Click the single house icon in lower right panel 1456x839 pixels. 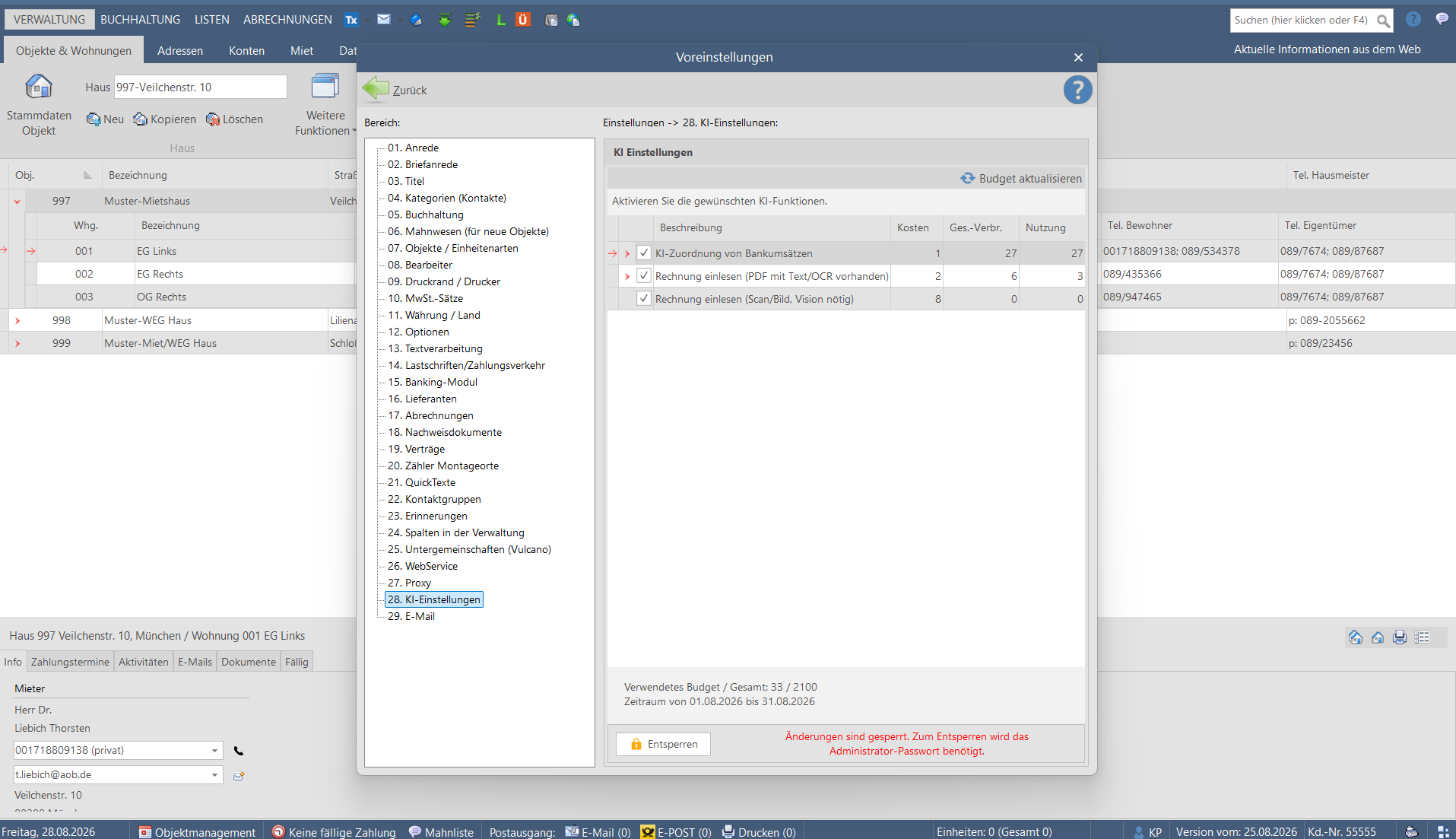[x=1378, y=637]
